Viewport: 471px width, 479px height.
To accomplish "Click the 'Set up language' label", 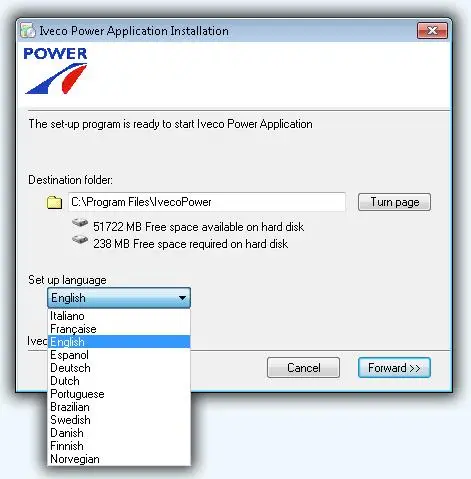I will tap(67, 280).
